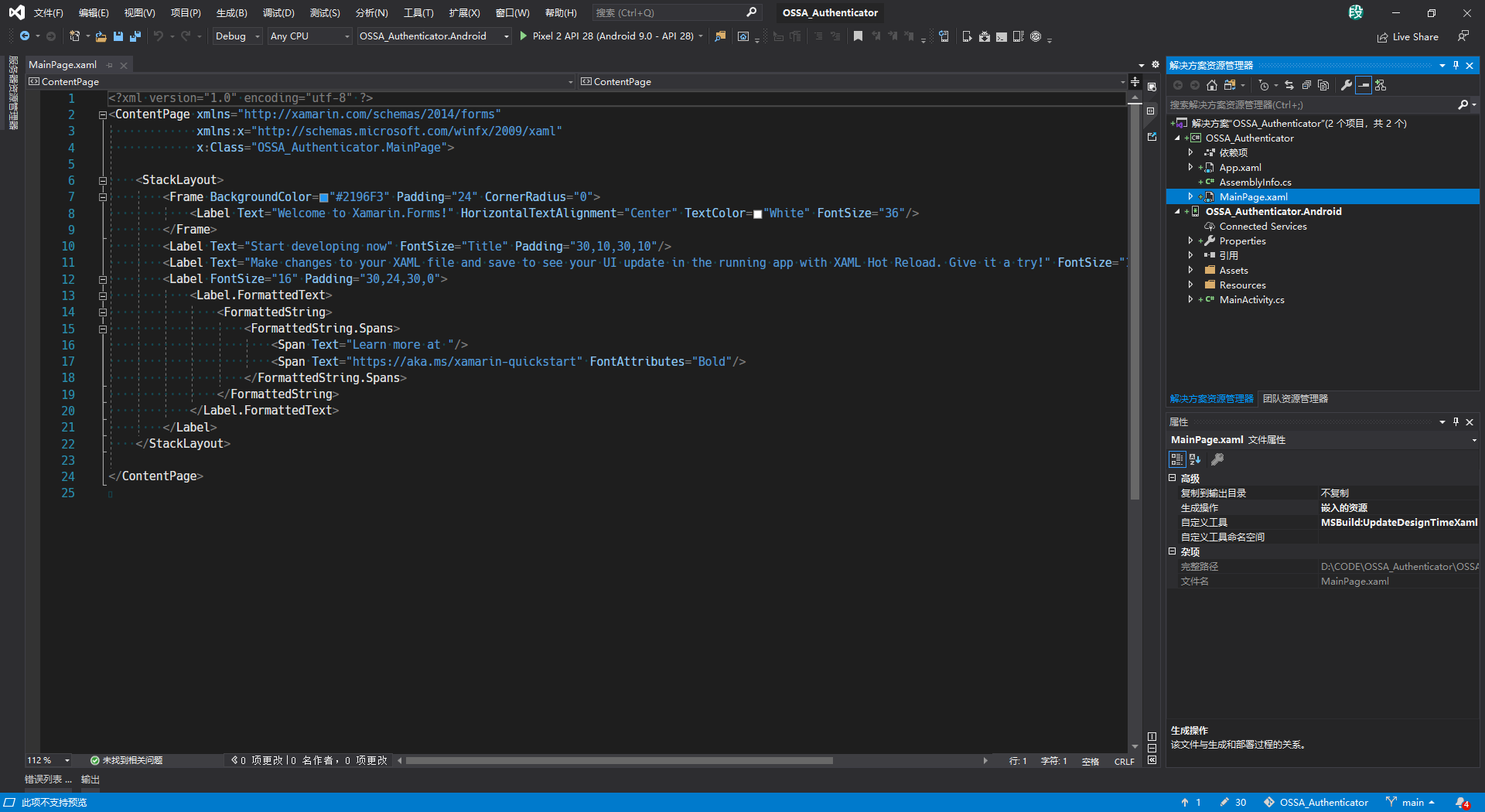
Task: Click the New Project icon in the toolbar
Action: pyautogui.click(x=74, y=36)
